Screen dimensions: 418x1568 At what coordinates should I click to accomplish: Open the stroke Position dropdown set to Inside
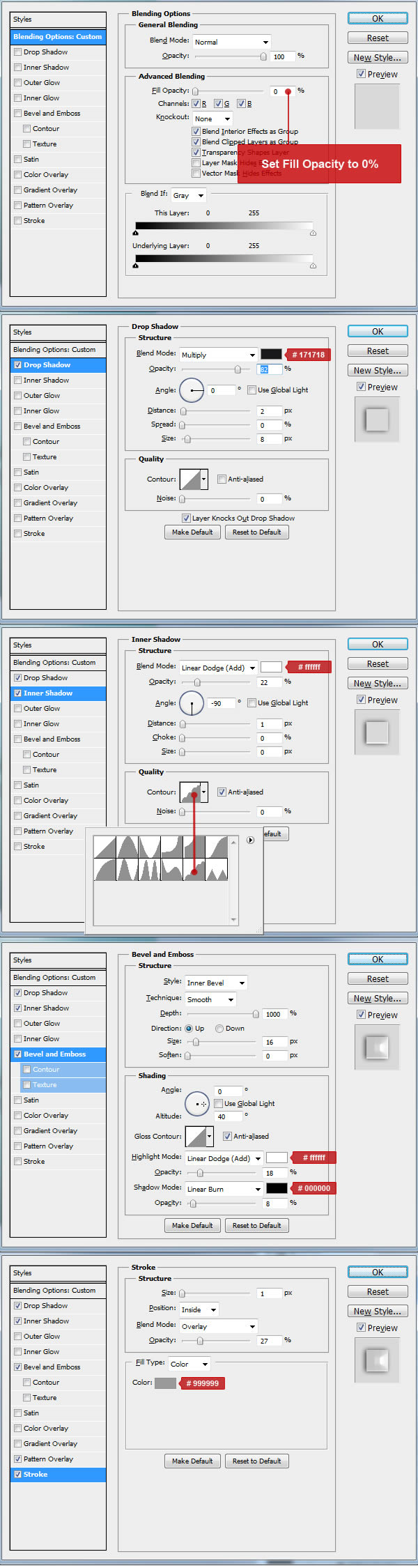199,1309
